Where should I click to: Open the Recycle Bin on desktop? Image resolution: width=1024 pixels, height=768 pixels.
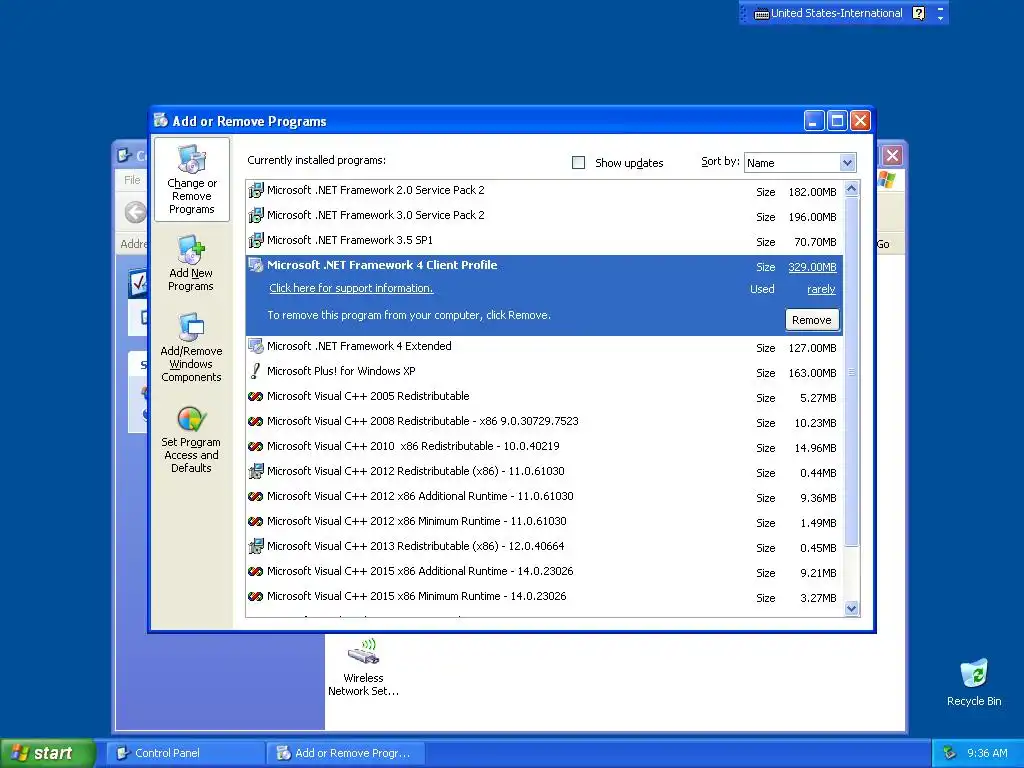(x=974, y=682)
